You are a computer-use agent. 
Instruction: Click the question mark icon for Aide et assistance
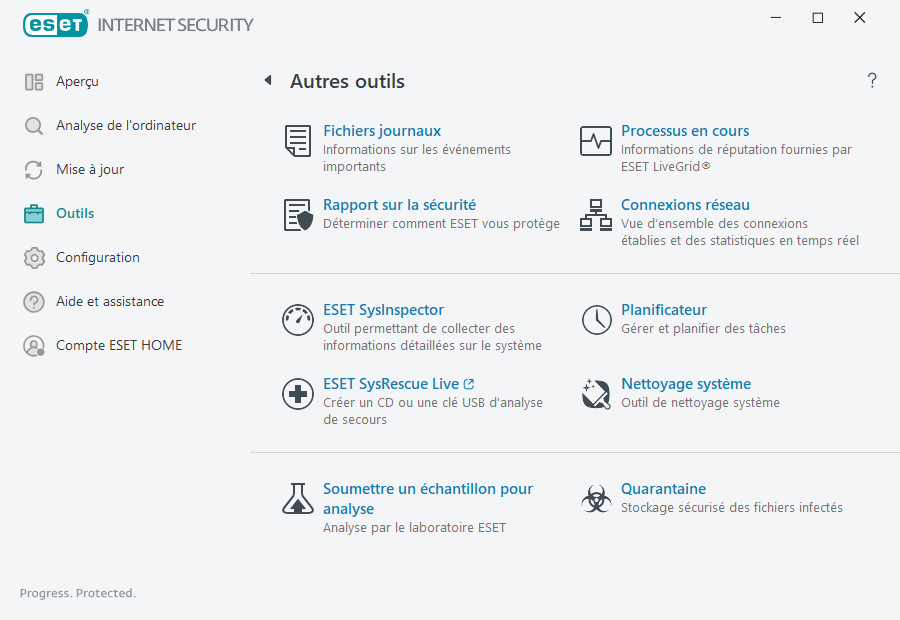(x=34, y=302)
